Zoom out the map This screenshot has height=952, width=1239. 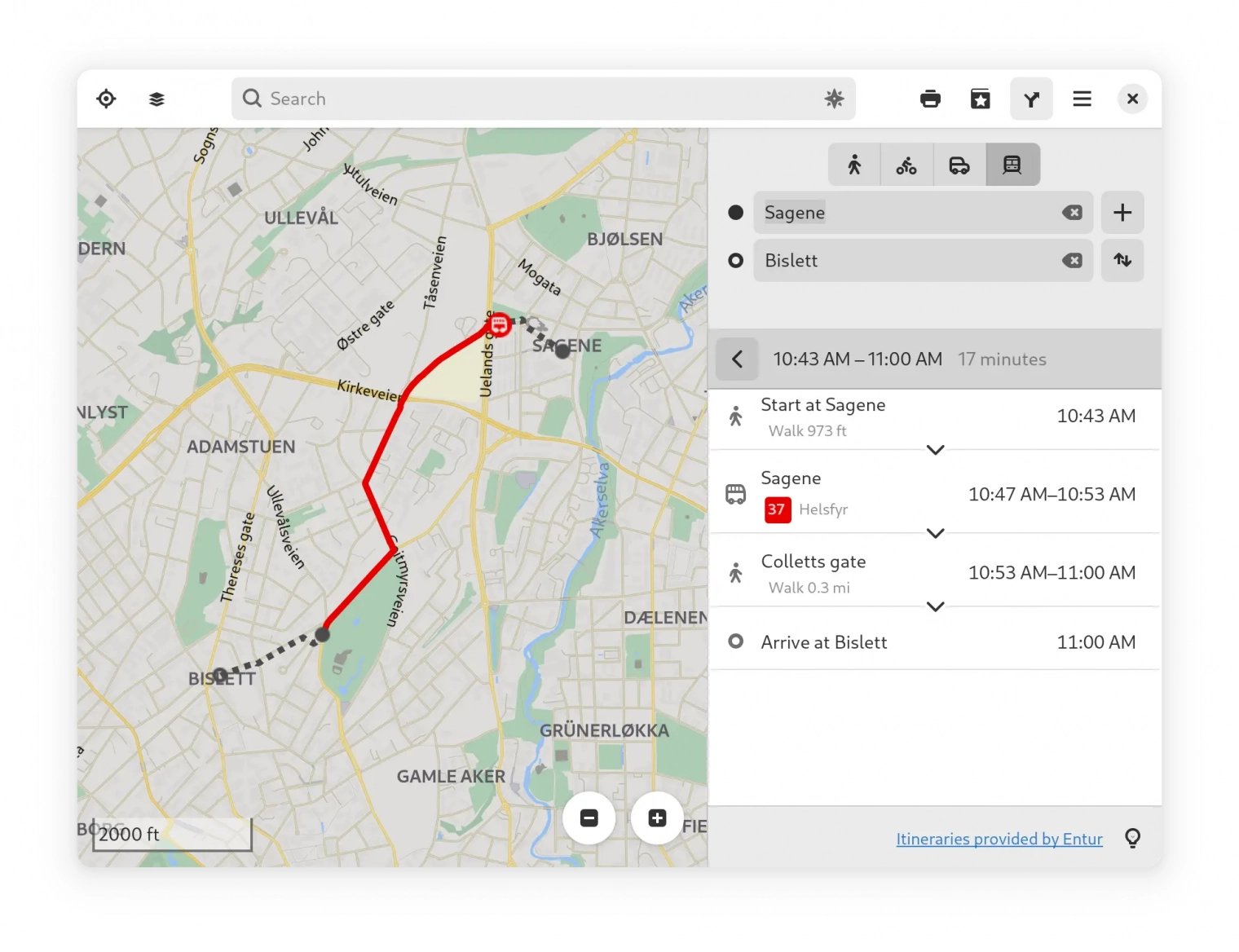[x=589, y=818]
